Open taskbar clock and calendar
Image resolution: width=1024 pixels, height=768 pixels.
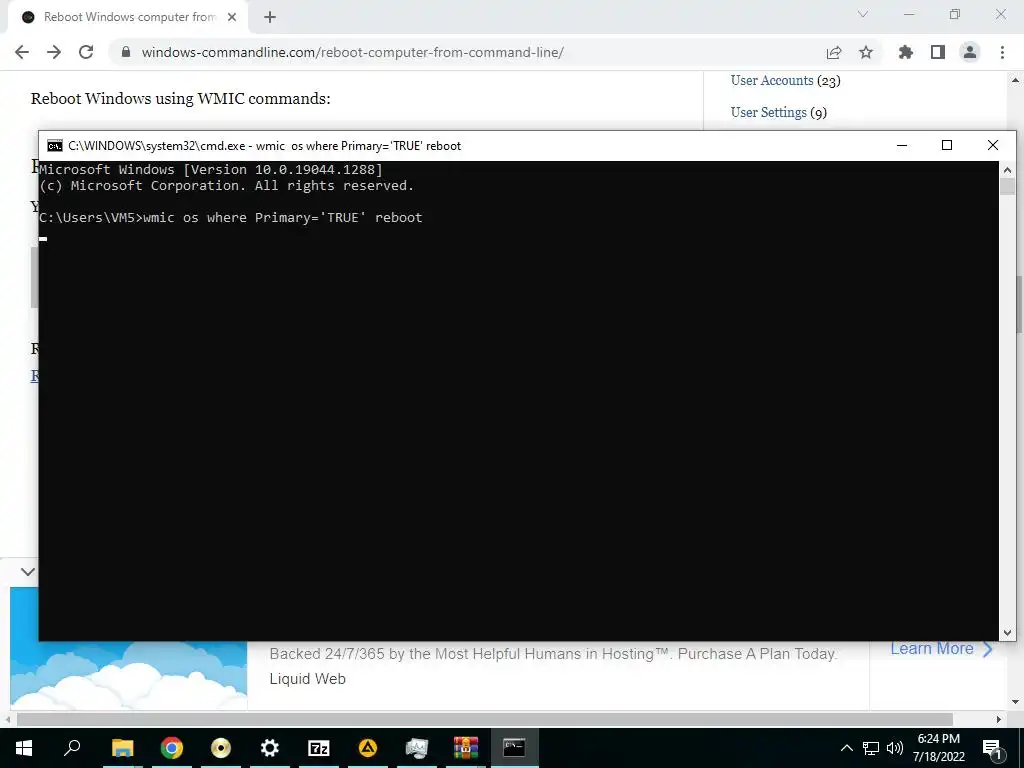(x=939, y=748)
